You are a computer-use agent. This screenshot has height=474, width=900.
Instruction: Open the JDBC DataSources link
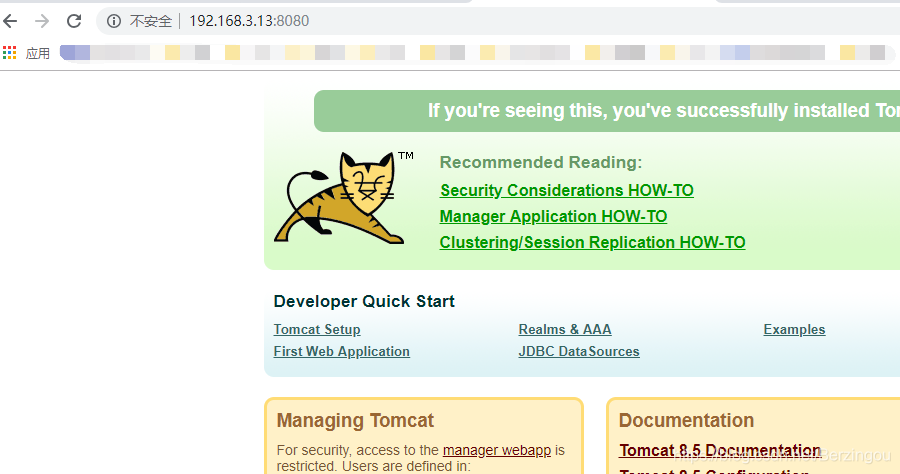tap(579, 351)
